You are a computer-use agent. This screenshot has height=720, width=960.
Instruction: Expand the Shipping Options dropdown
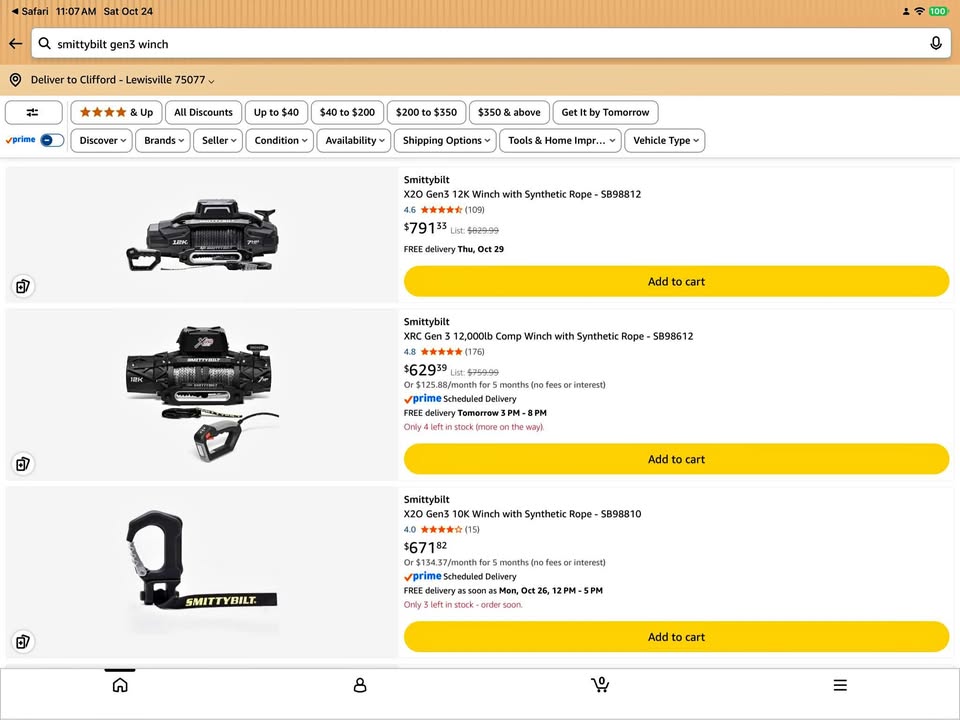pyautogui.click(x=446, y=141)
